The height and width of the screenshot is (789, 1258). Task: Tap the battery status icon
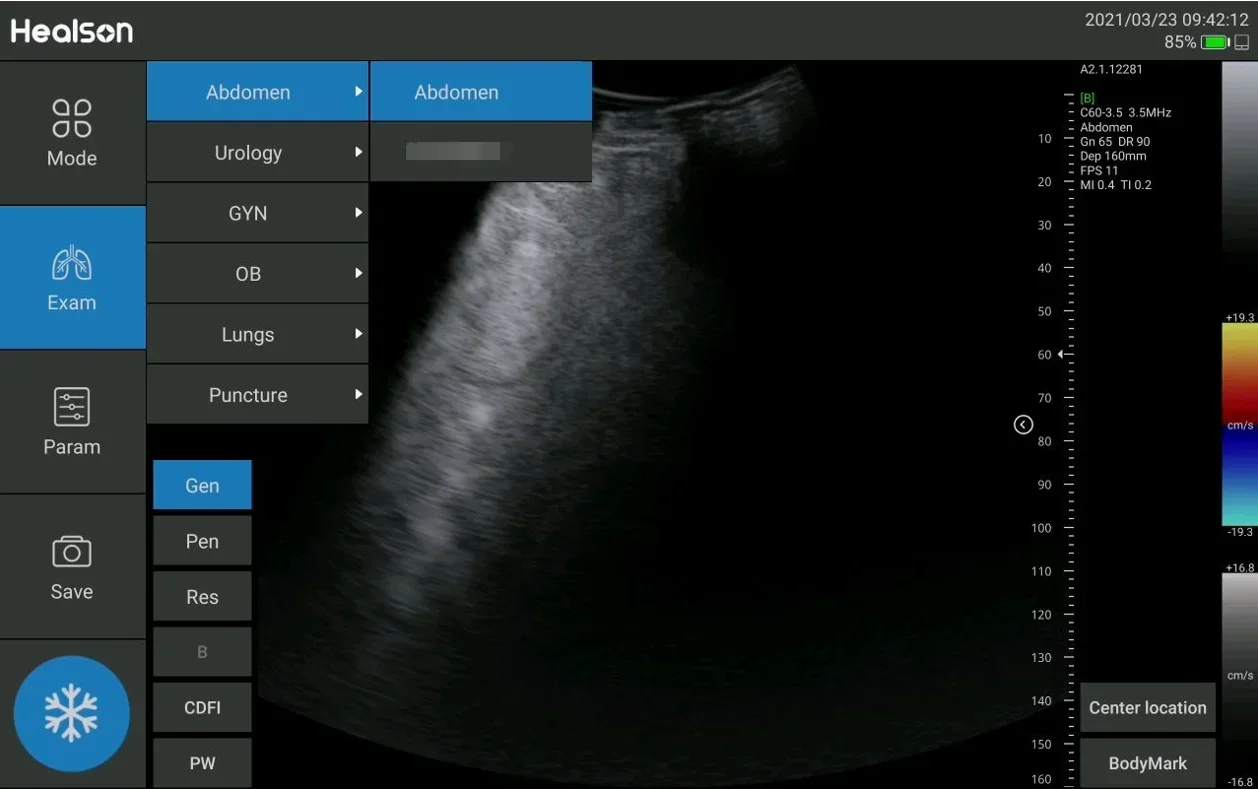[x=1215, y=42]
